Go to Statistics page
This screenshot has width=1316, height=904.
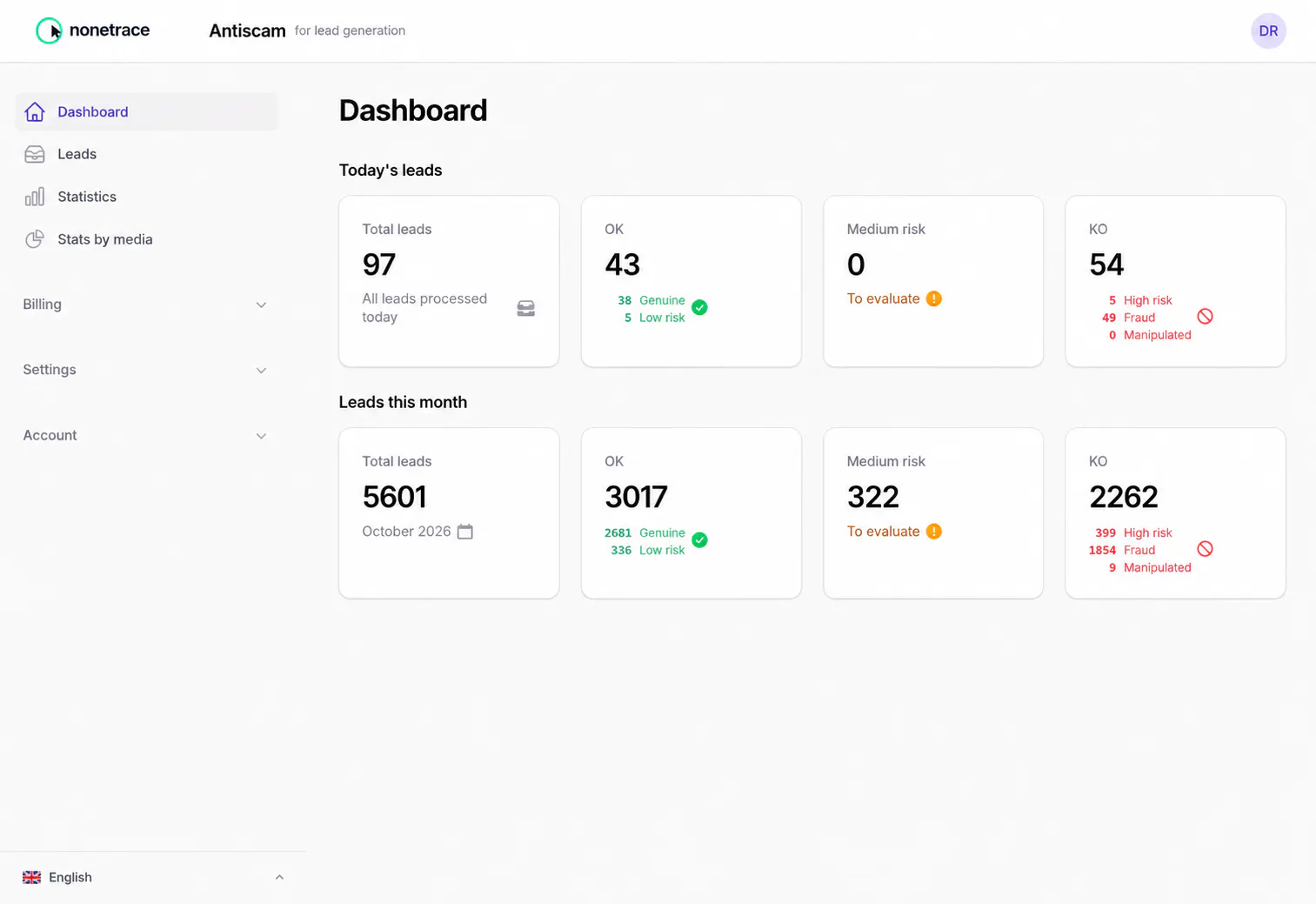(146, 197)
